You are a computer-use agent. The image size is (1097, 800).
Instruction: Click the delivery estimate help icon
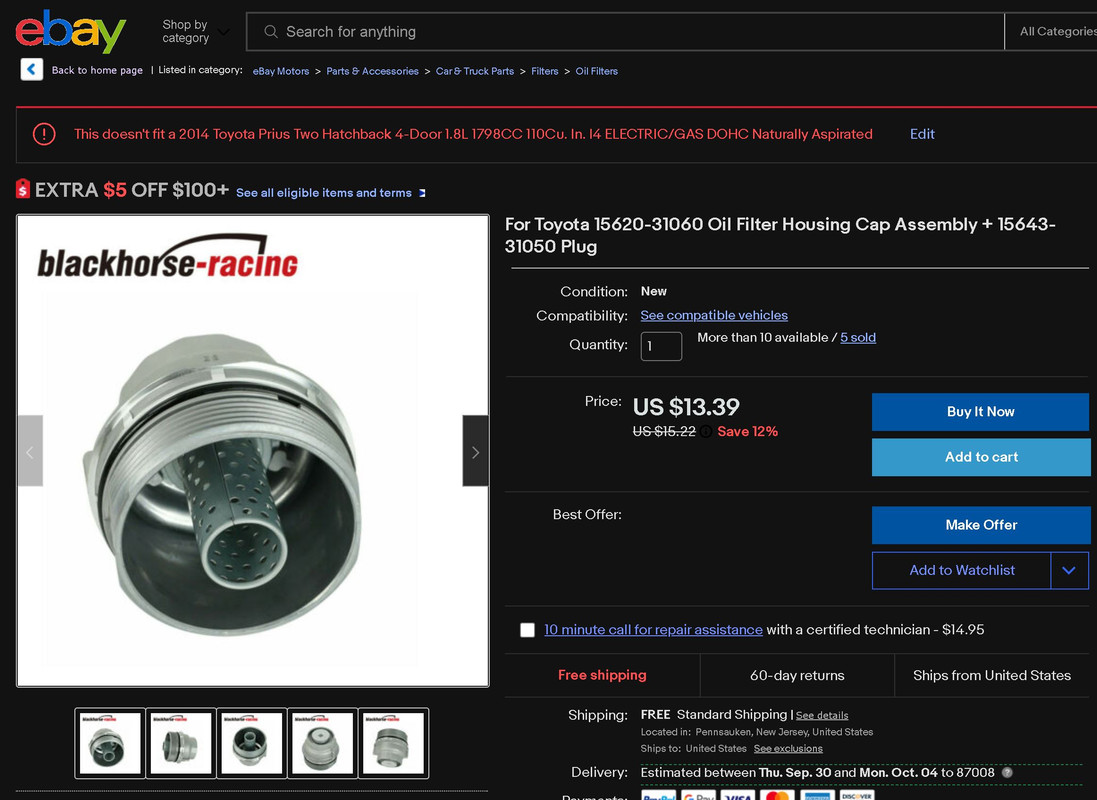[1007, 773]
